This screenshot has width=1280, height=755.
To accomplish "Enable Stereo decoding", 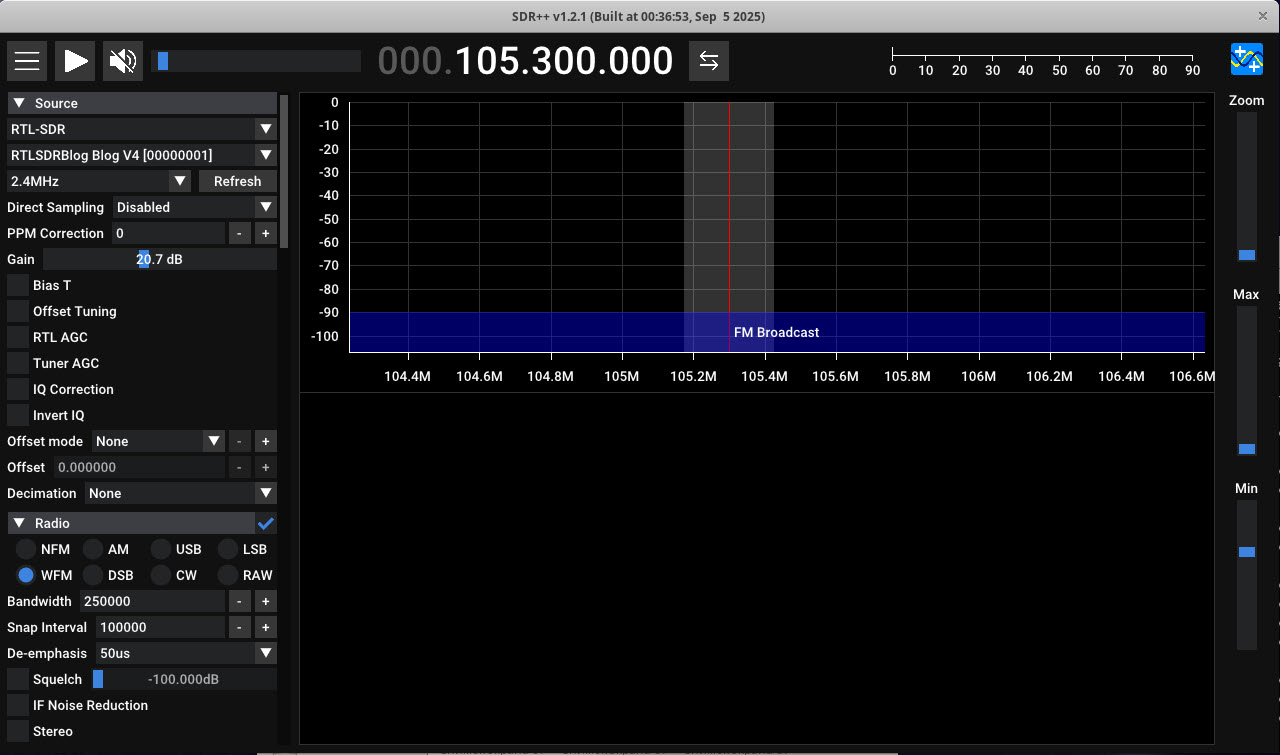I will tap(16, 731).
